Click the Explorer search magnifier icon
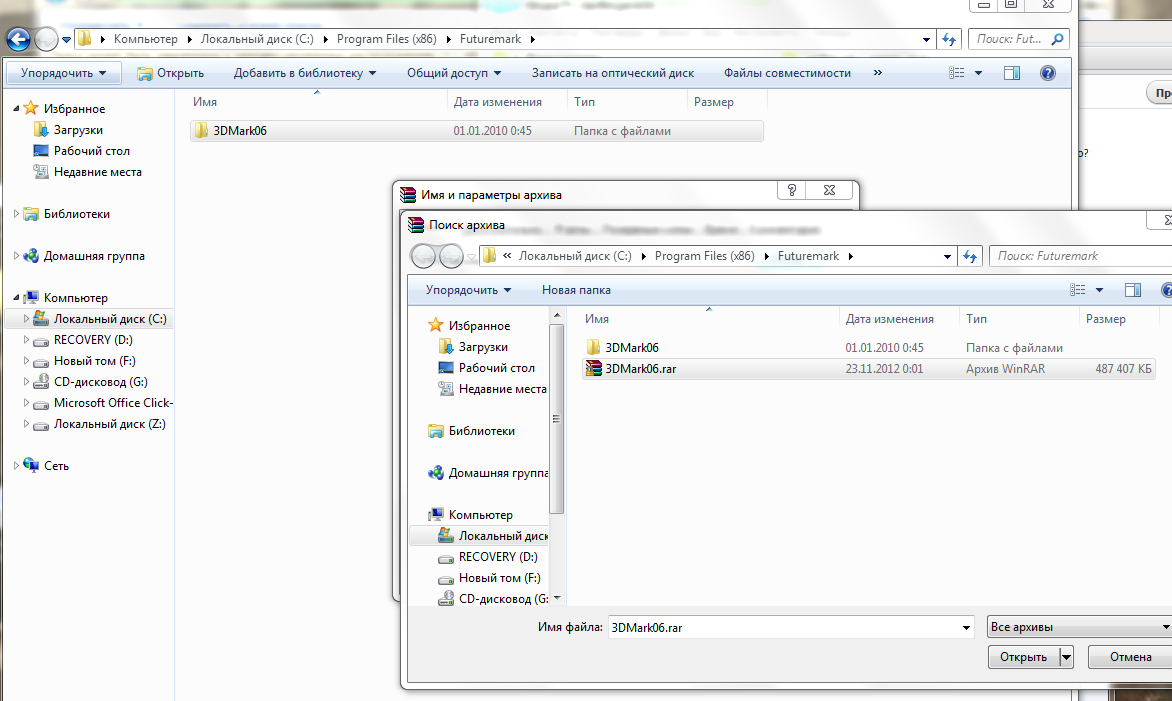 coord(1057,39)
